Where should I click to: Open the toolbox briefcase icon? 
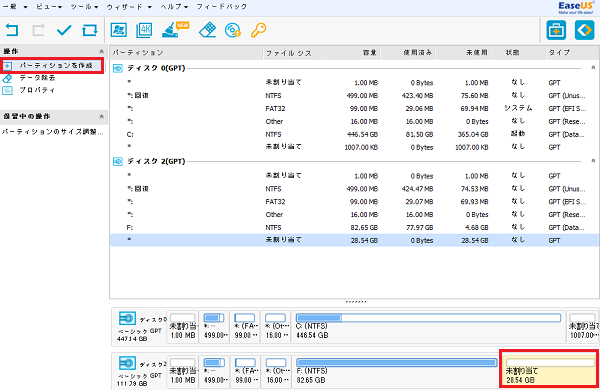tap(556, 30)
